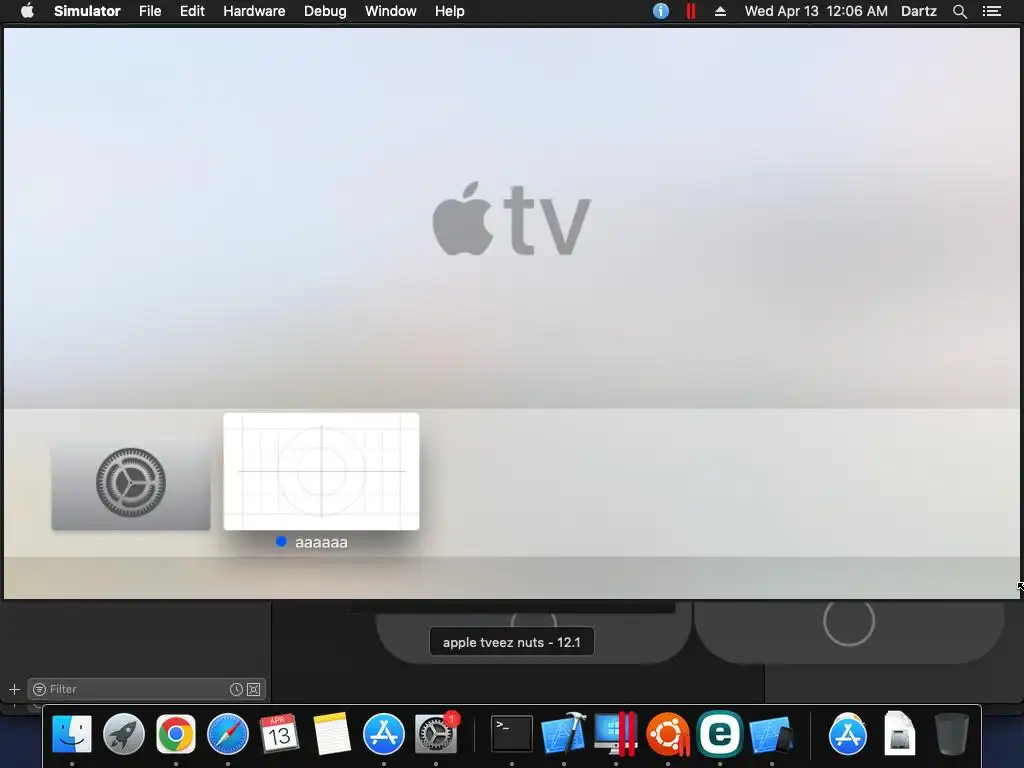Screen dimensions: 1024x768
Task: Toggle source control status filter icon
Action: pyautogui.click(x=254, y=689)
